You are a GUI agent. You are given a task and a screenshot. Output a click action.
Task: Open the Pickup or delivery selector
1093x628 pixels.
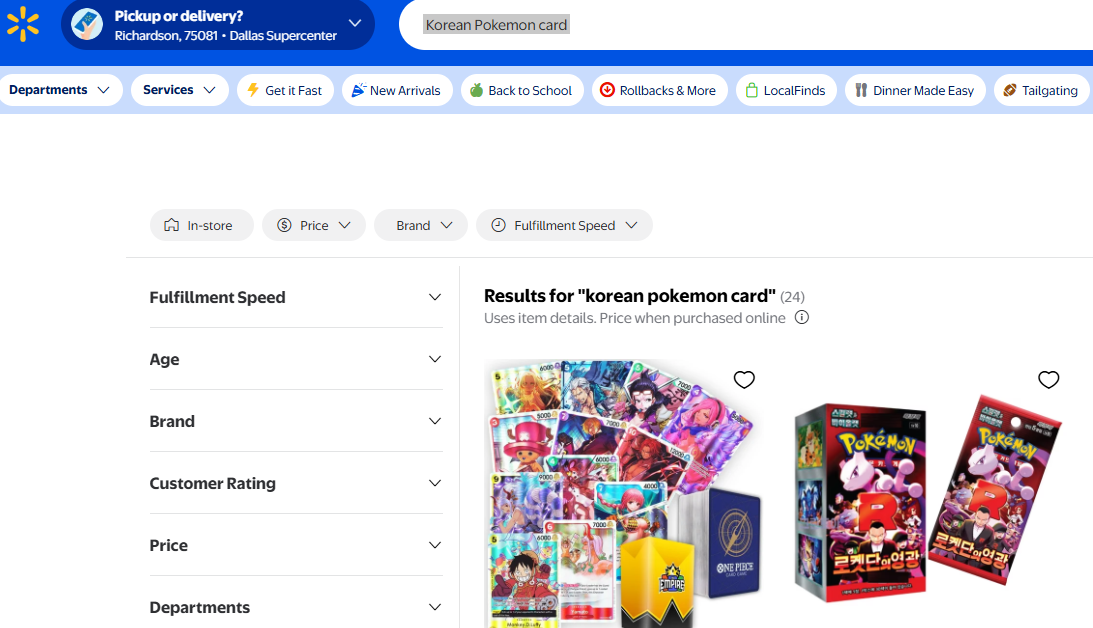coord(217,24)
